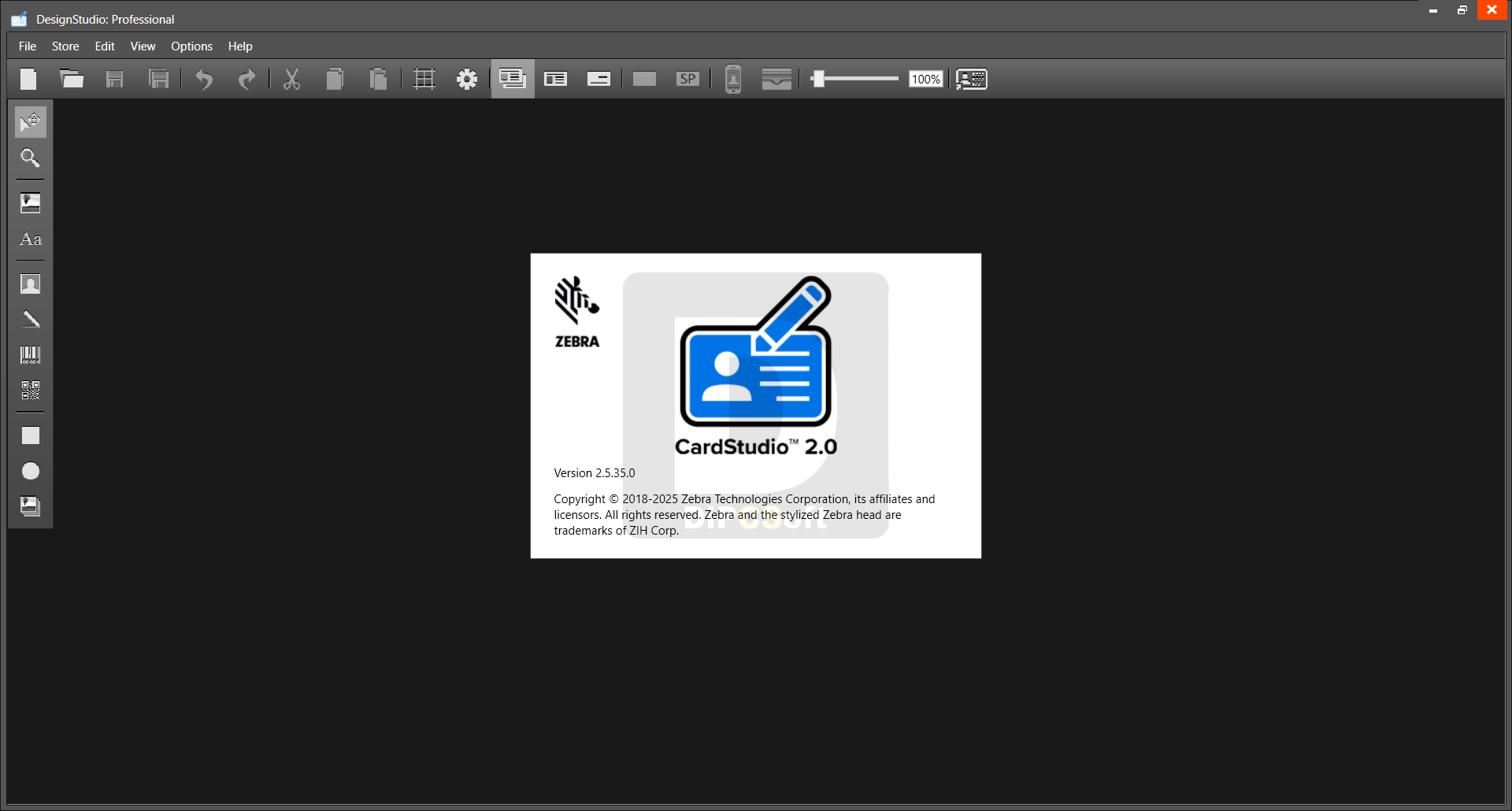Redo the last action

tap(247, 79)
